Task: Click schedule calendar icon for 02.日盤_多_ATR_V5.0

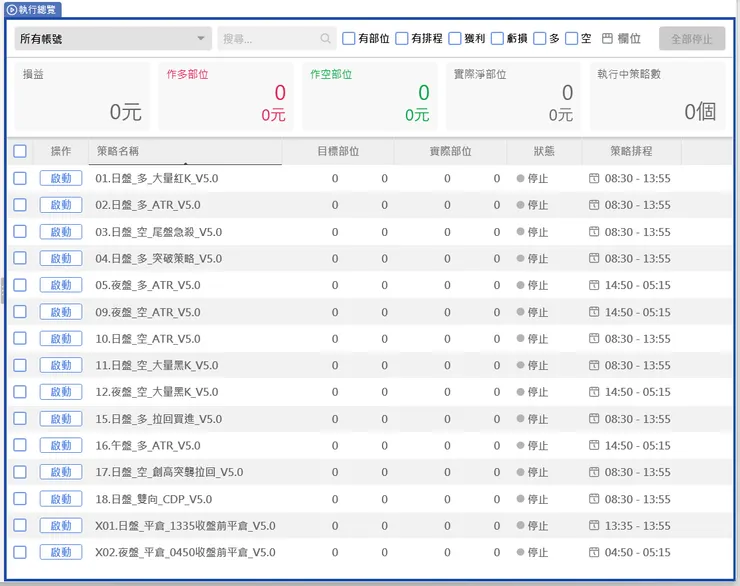Action: (594, 205)
